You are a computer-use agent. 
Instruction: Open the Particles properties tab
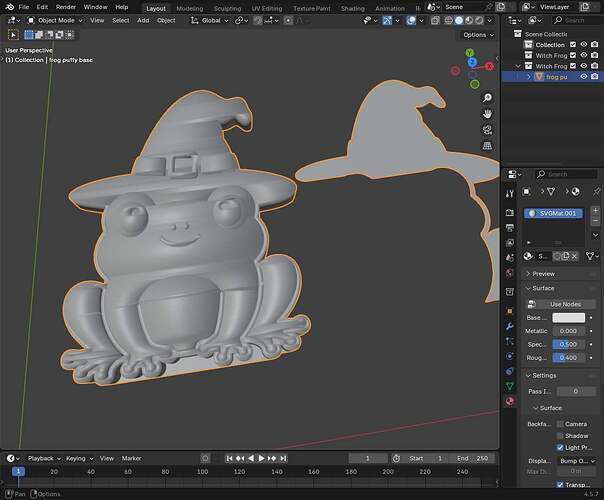click(510, 341)
